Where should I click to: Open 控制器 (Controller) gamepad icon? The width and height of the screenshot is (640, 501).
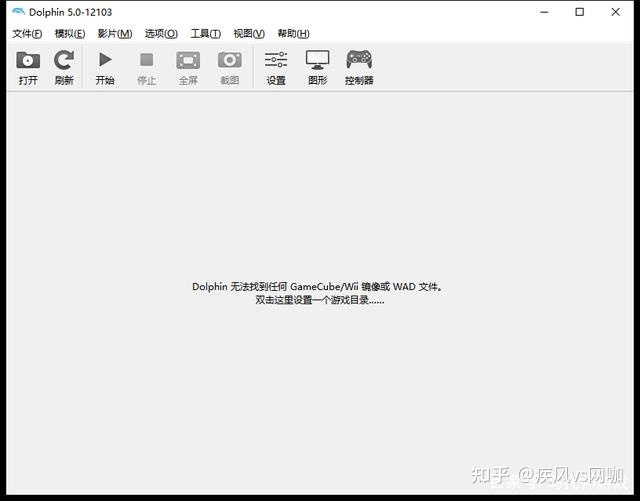click(359, 60)
